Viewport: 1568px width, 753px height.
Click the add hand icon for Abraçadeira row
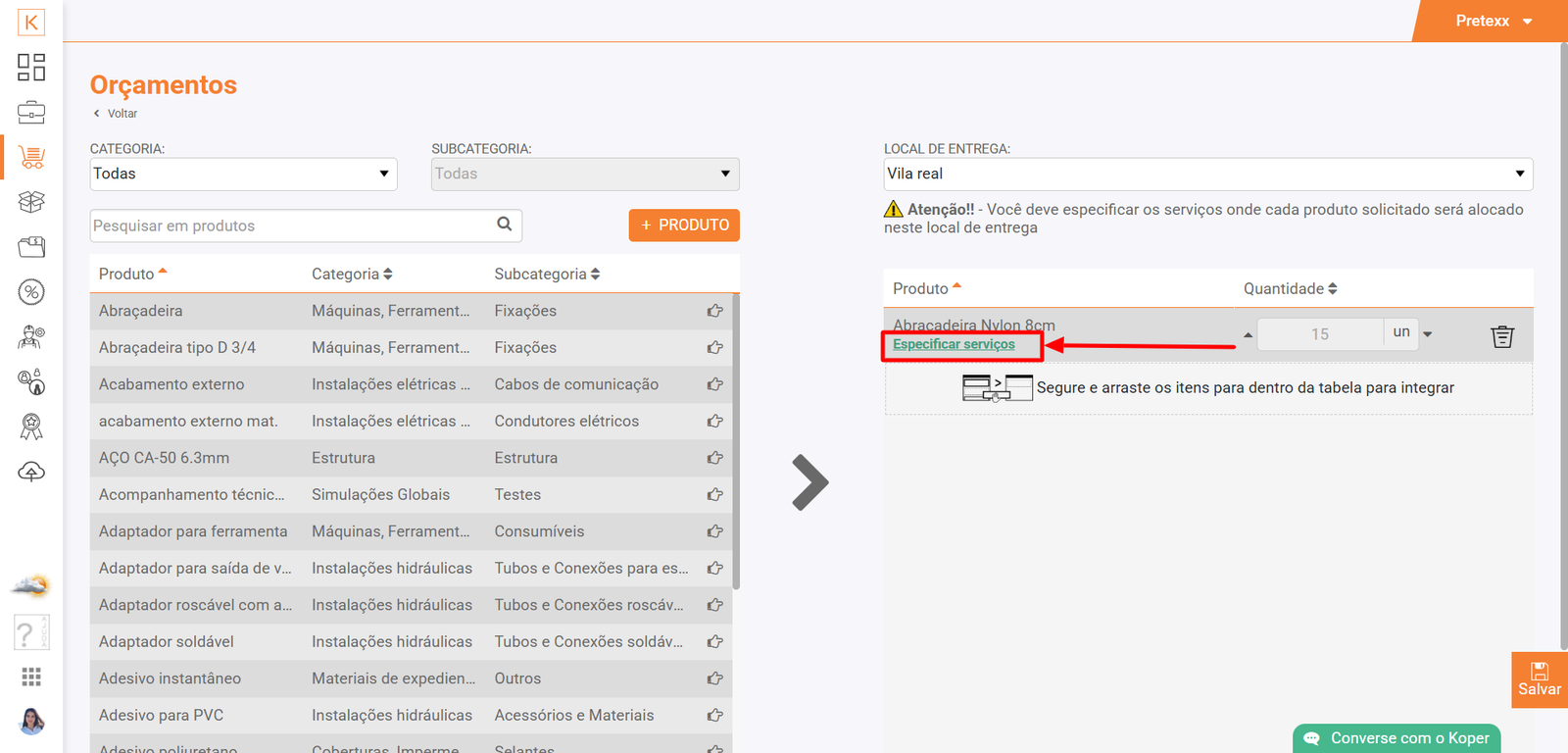(x=715, y=311)
